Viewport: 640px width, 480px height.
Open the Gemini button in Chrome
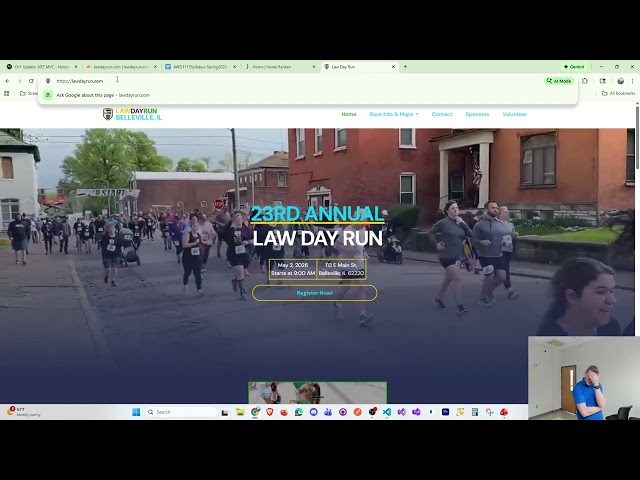coord(574,67)
